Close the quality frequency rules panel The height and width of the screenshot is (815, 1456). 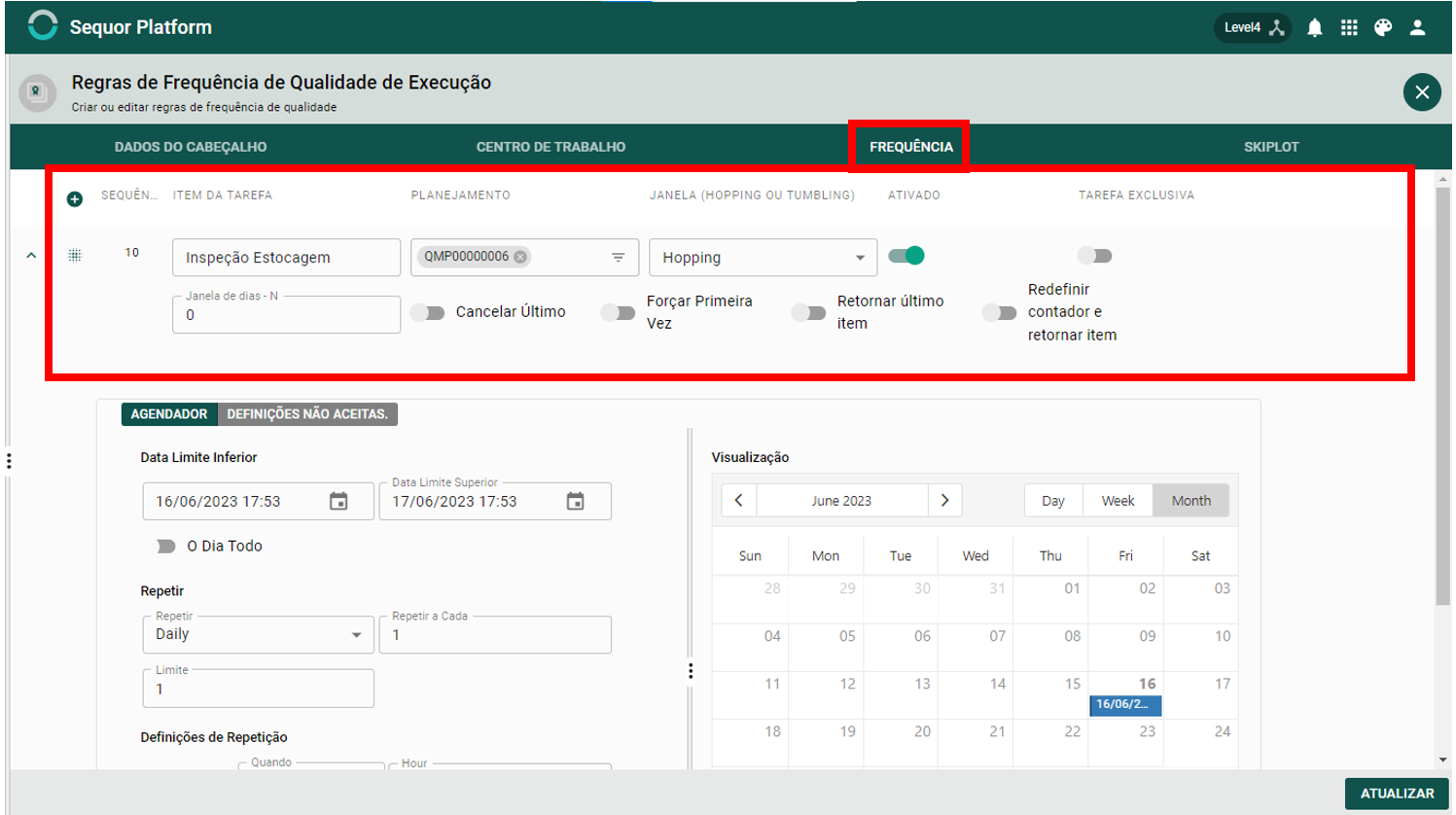(x=1422, y=92)
